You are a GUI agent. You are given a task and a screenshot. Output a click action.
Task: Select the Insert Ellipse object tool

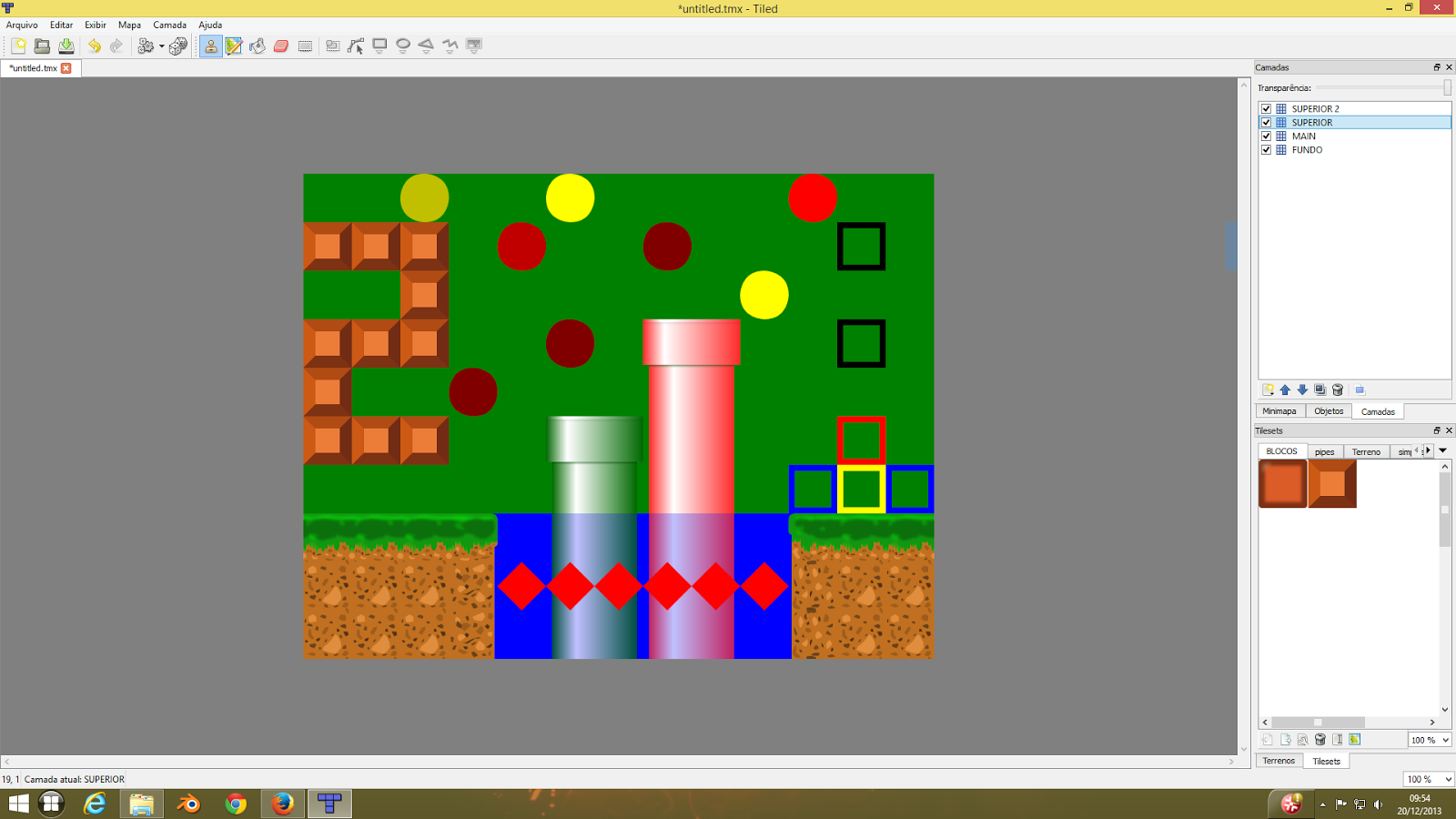402,45
